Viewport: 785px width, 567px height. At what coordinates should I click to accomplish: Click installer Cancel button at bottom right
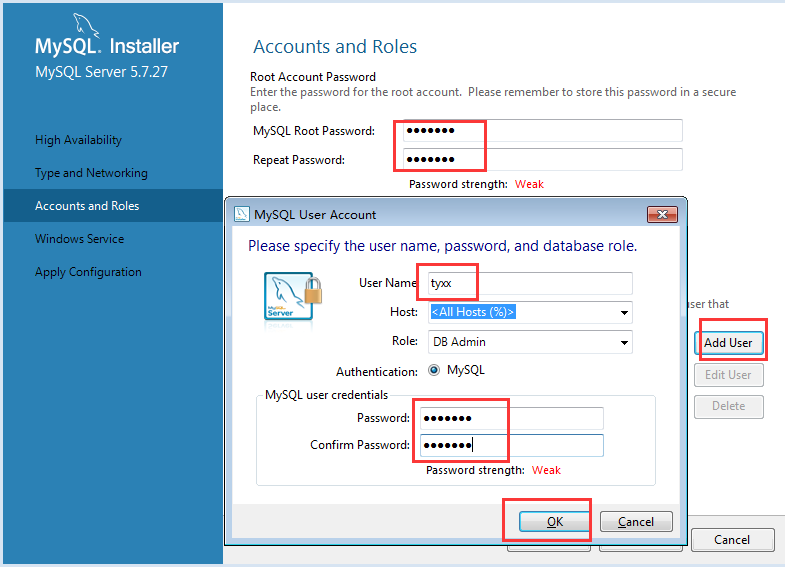pyautogui.click(x=732, y=539)
